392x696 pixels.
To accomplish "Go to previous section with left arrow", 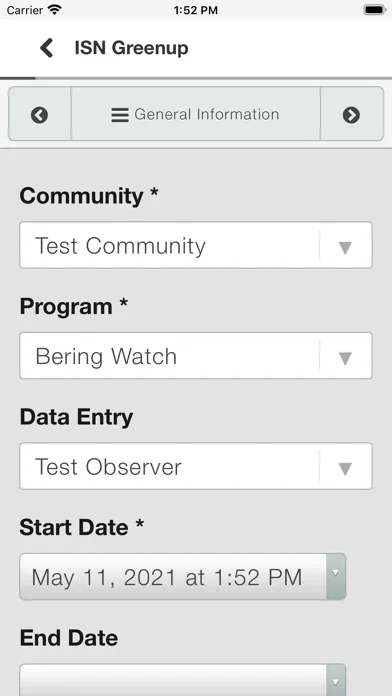I will [40, 115].
